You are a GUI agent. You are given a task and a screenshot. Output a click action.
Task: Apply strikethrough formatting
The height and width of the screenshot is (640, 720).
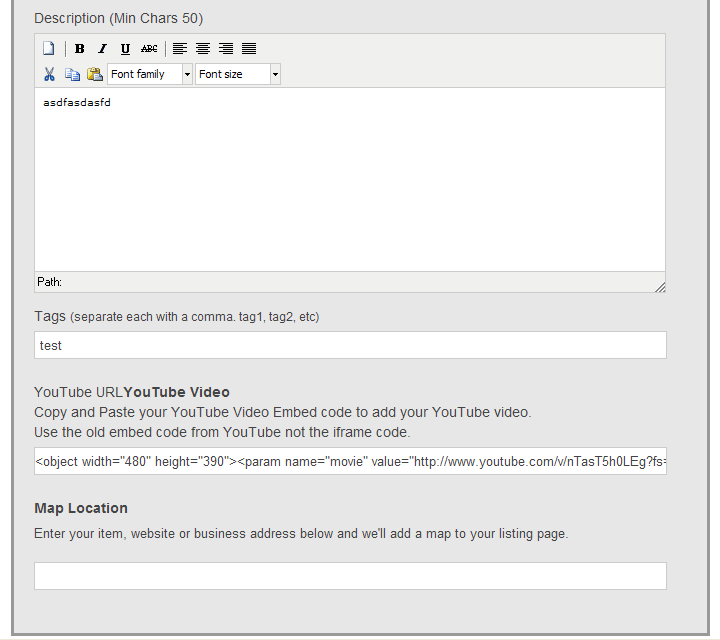[x=149, y=49]
